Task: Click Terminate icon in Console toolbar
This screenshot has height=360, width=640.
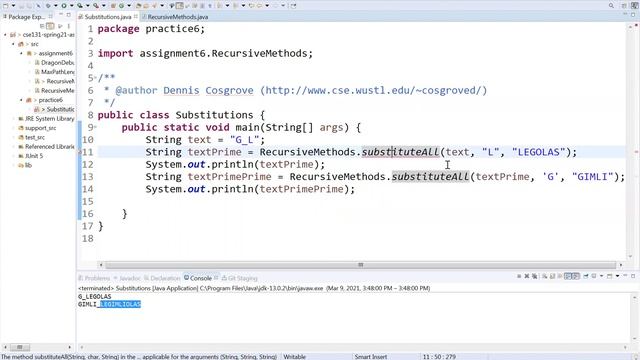Action: tap(519, 276)
